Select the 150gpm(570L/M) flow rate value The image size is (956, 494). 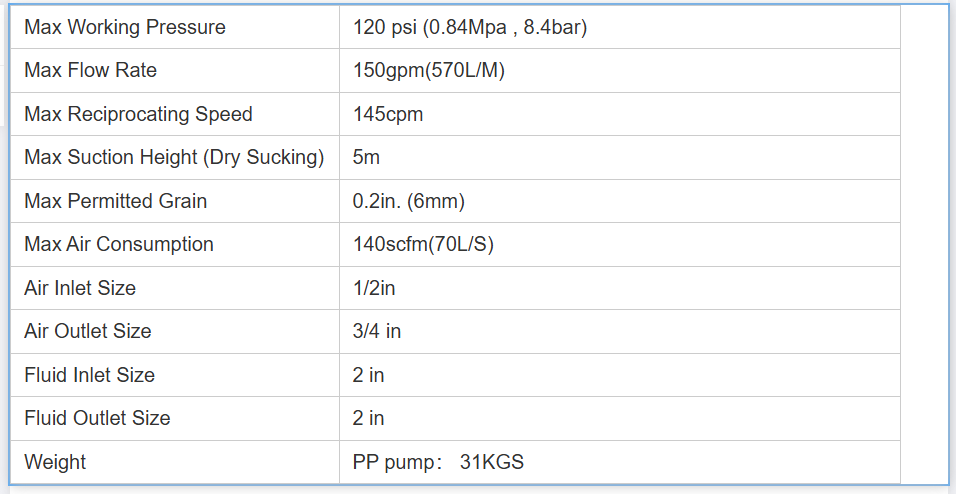[x=428, y=70]
